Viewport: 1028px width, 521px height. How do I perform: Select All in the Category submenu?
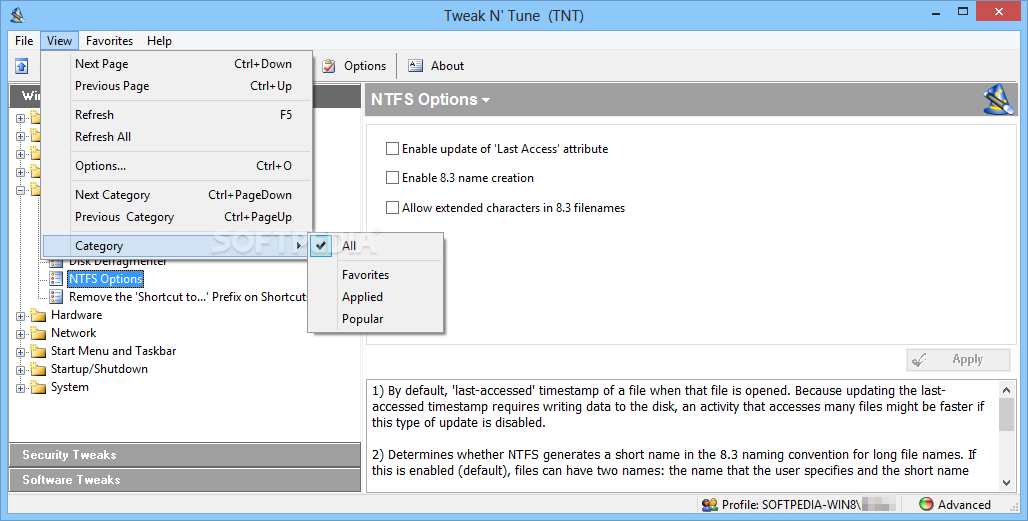point(376,246)
